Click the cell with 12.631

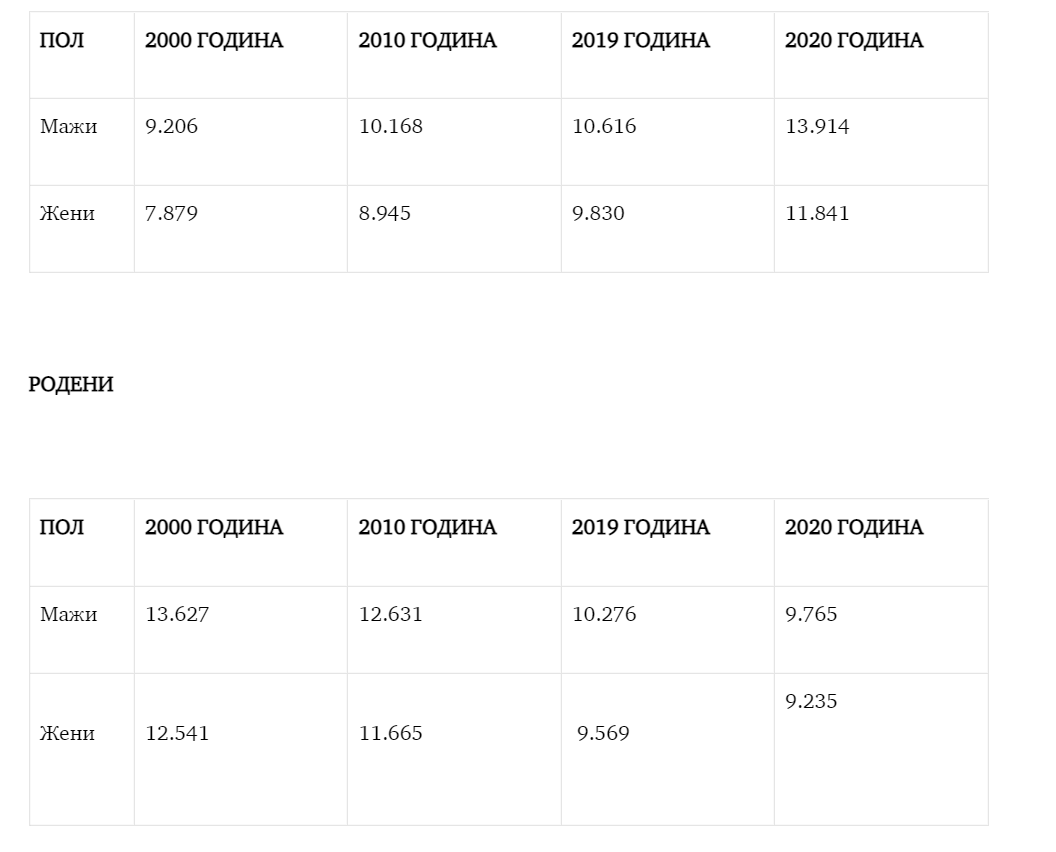(391, 614)
